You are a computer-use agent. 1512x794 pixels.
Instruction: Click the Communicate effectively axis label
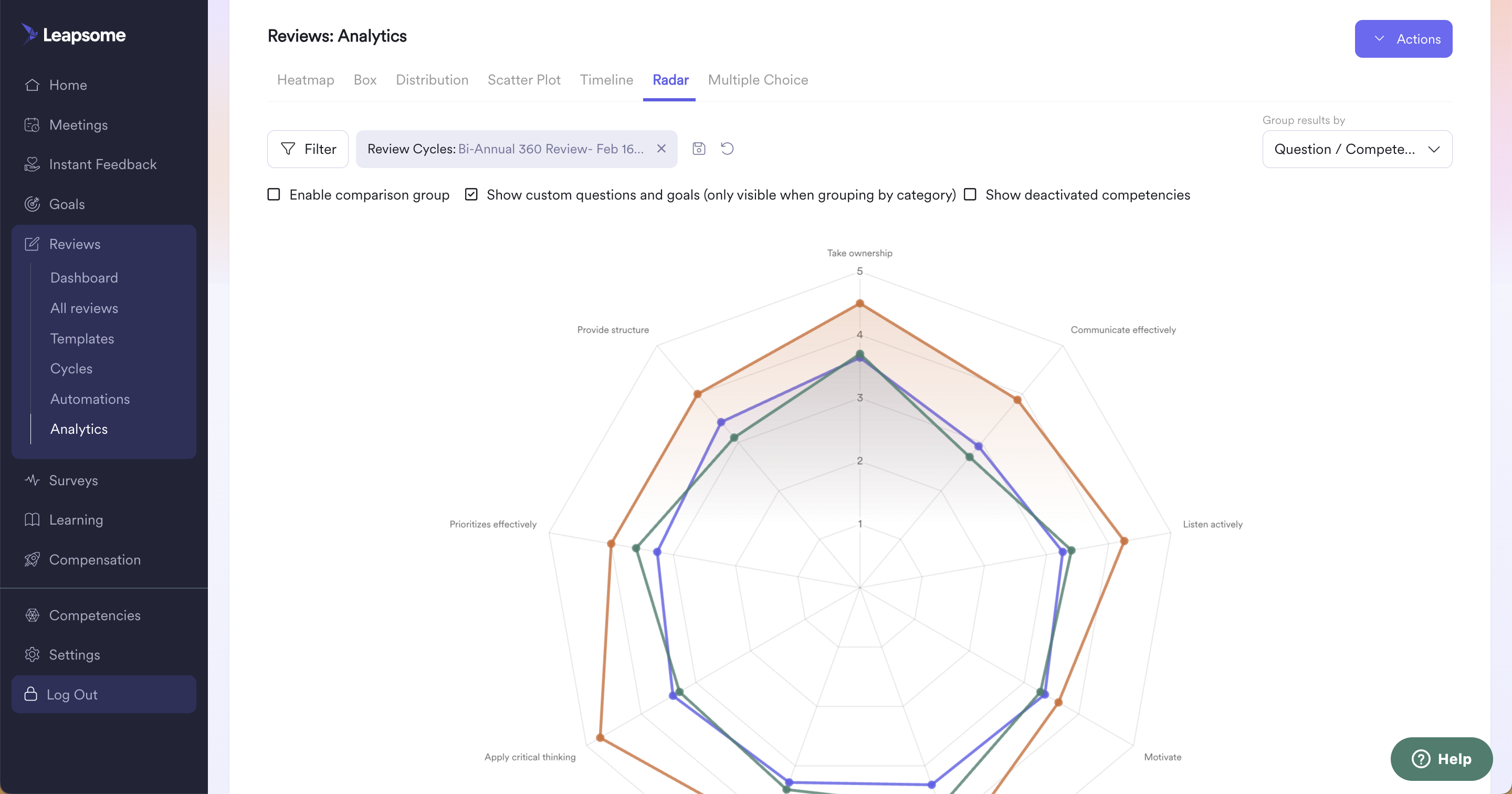1123,330
